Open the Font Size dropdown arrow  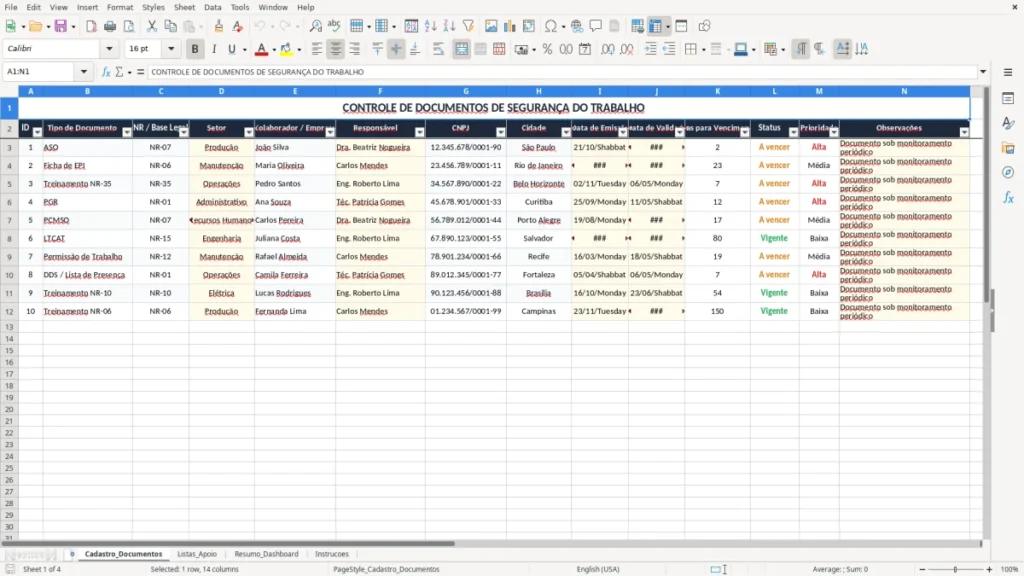pyautogui.click(x=171, y=49)
